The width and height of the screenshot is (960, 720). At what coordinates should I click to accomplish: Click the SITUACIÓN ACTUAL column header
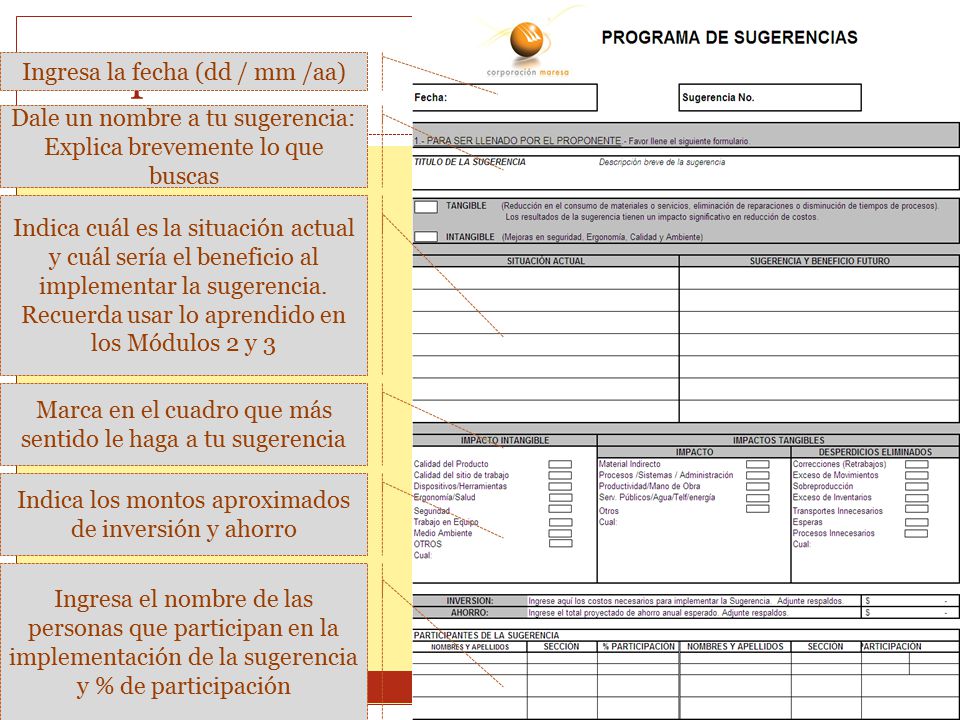(x=546, y=261)
